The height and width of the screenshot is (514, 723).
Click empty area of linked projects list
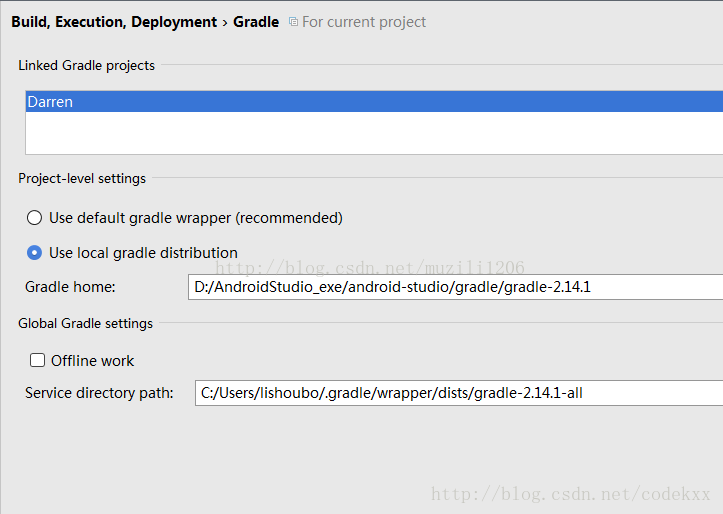(374, 133)
